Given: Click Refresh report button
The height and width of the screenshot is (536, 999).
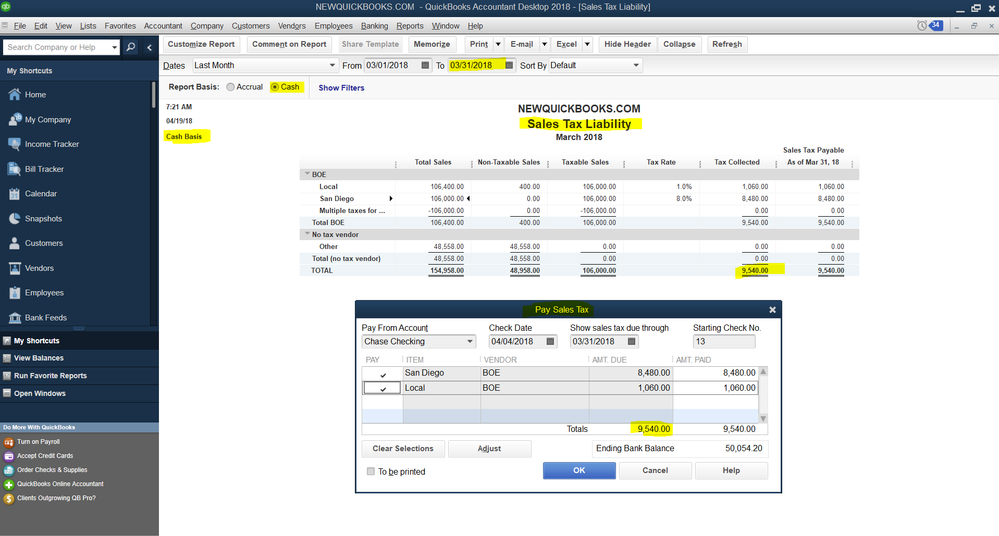Looking at the screenshot, I should pos(727,44).
